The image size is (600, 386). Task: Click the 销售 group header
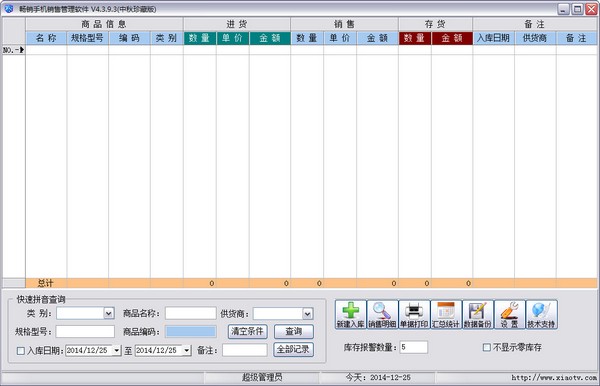[344, 24]
